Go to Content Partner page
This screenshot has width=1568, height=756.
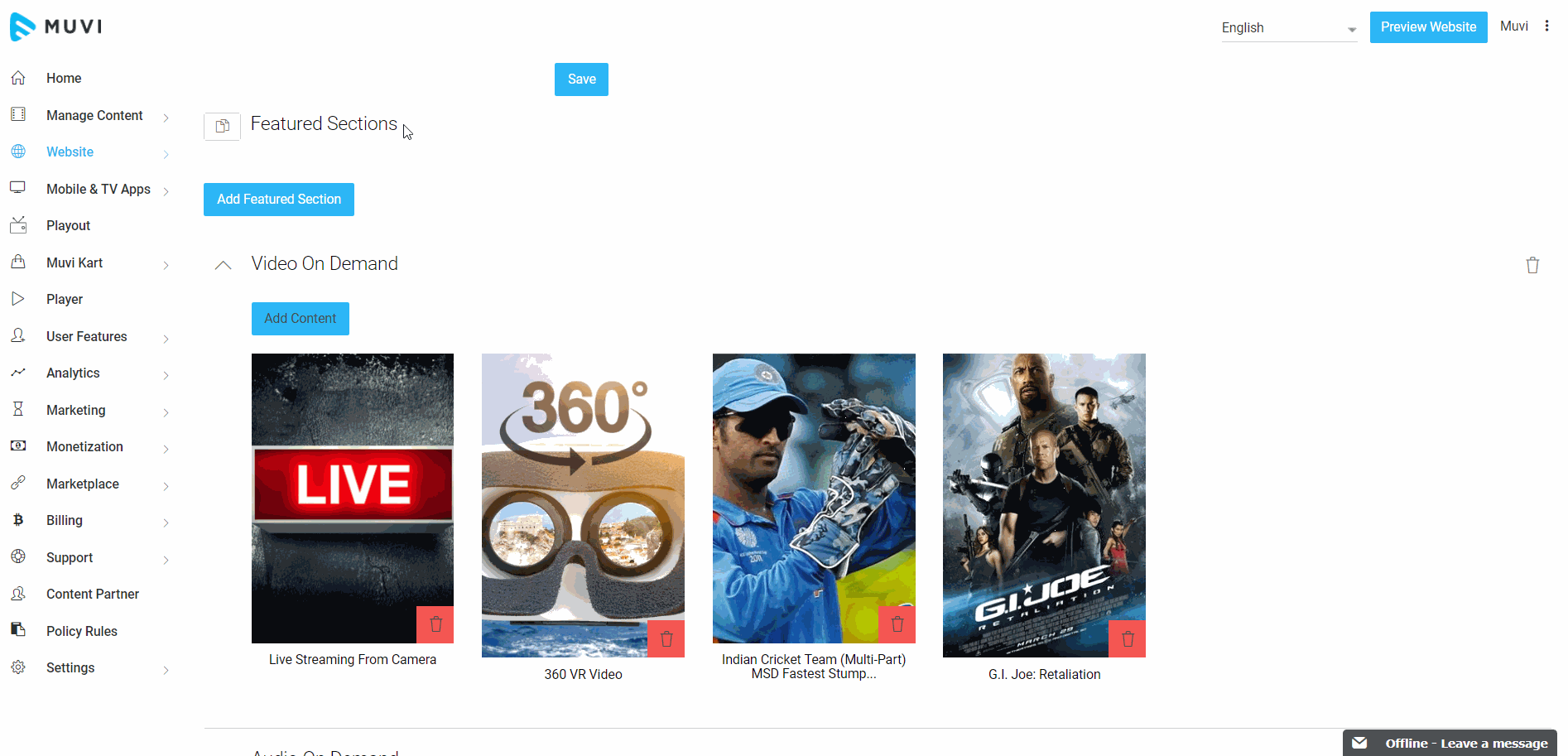pyautogui.click(x=92, y=595)
